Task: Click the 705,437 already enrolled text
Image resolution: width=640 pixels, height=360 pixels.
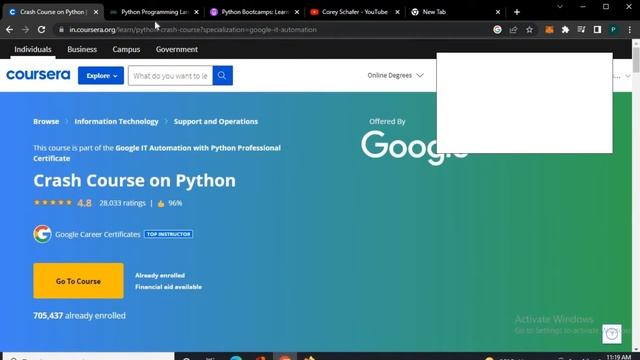Action: (x=79, y=316)
